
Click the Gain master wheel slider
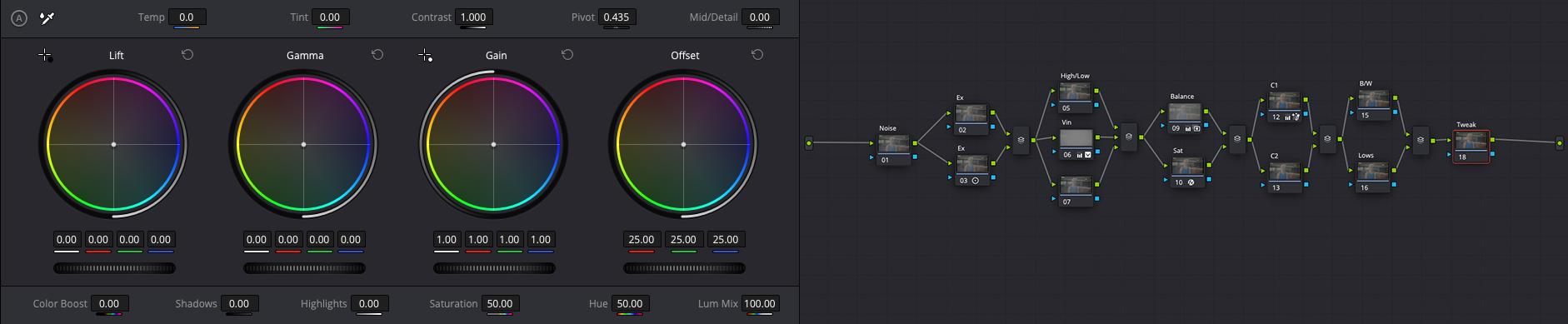[494, 268]
